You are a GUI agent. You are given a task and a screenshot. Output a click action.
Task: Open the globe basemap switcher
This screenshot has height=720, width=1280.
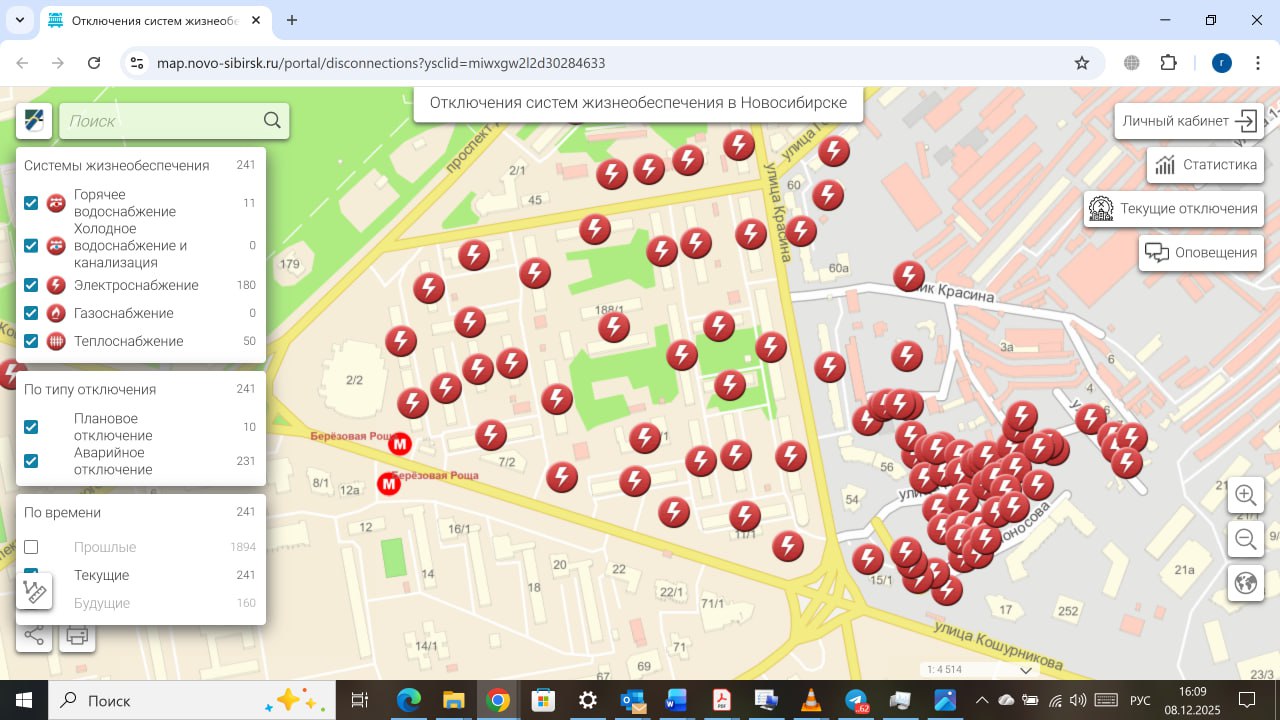[1245, 583]
